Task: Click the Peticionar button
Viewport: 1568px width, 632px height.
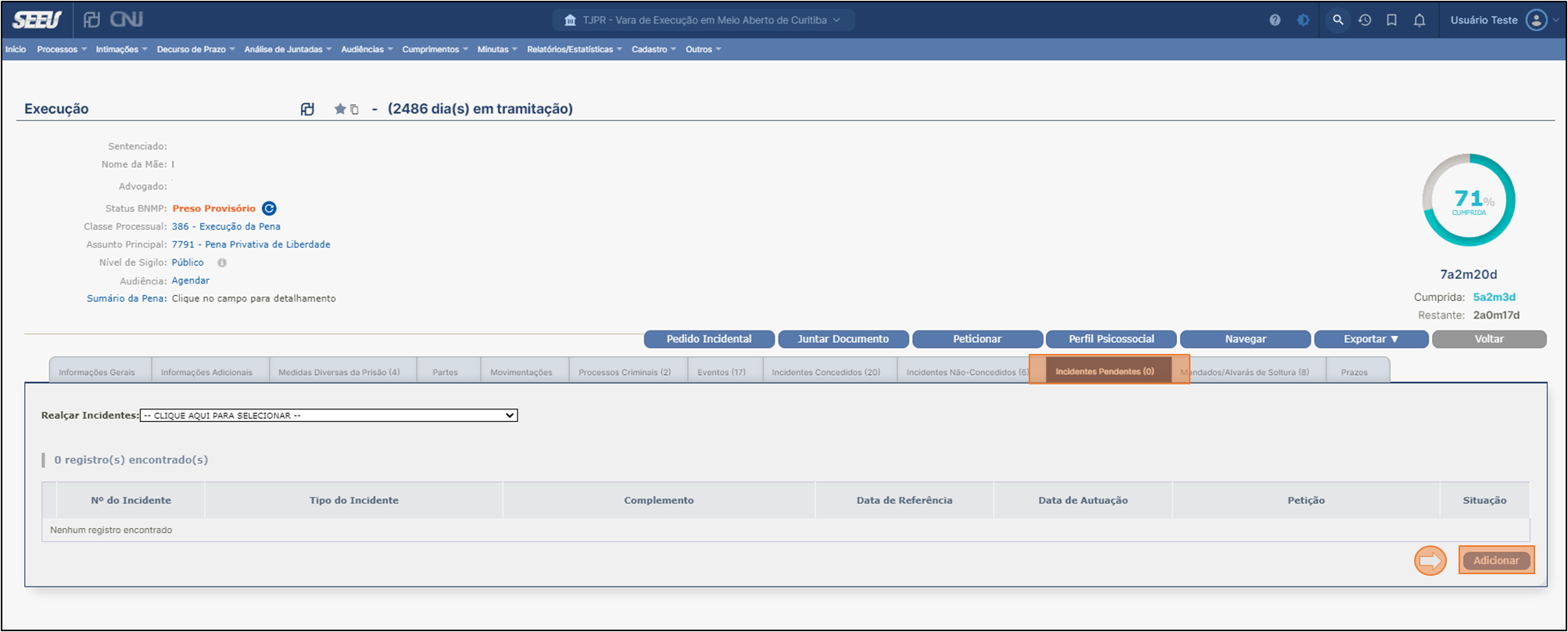Action: click(x=977, y=339)
